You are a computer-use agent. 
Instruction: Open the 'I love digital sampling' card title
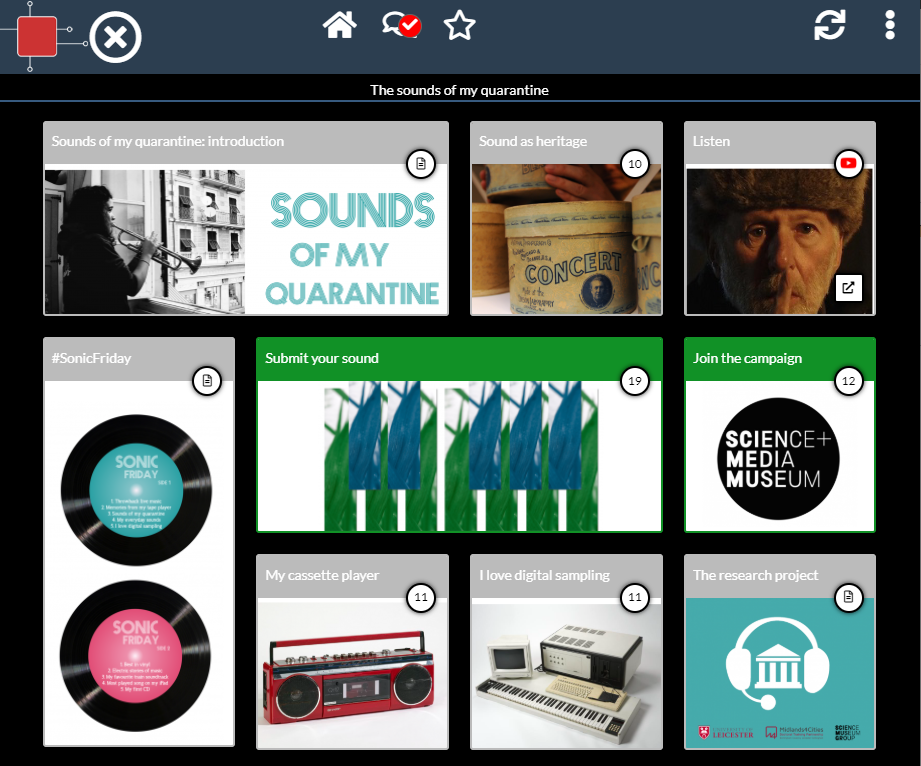click(x=544, y=575)
